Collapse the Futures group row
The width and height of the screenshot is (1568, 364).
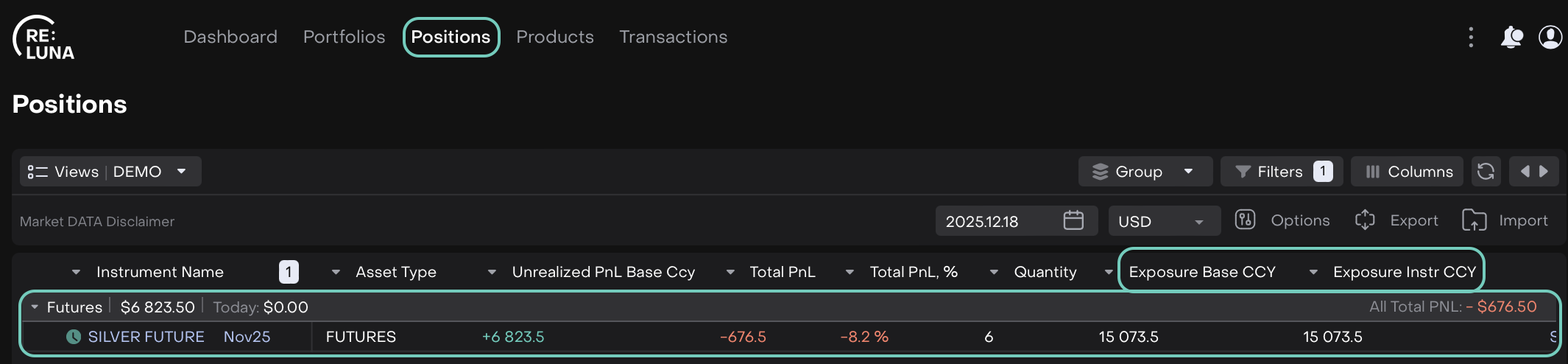35,307
